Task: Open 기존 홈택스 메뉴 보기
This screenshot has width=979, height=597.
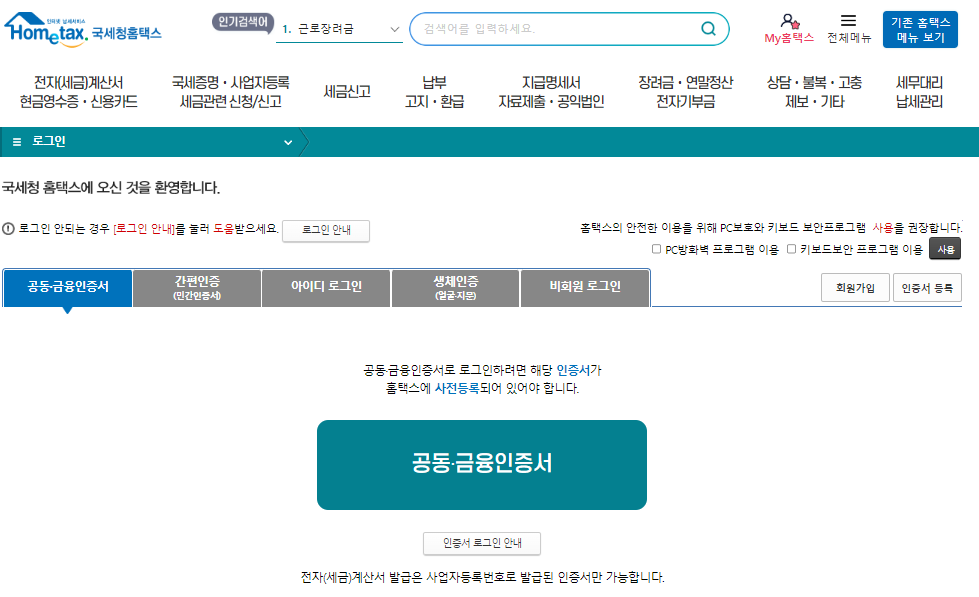Action: 920,27
